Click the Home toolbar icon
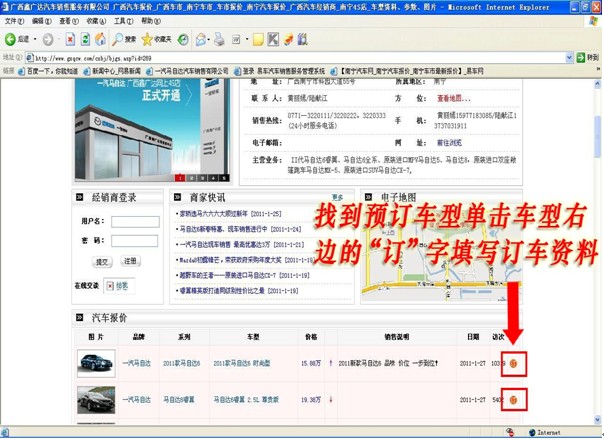The height and width of the screenshot is (439, 604). (101, 39)
